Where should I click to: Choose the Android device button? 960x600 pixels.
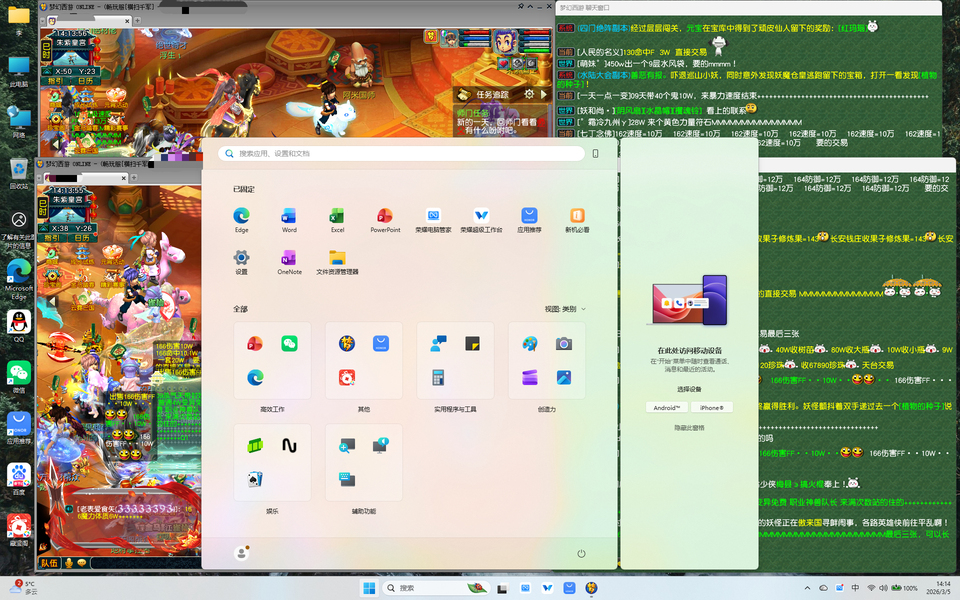click(x=666, y=407)
